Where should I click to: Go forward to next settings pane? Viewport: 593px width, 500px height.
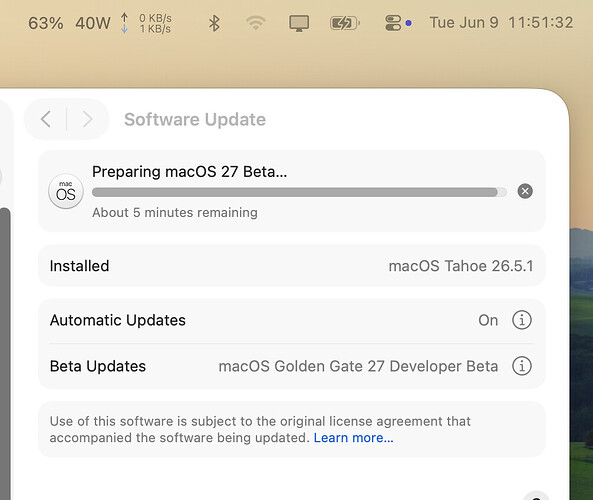[87, 119]
